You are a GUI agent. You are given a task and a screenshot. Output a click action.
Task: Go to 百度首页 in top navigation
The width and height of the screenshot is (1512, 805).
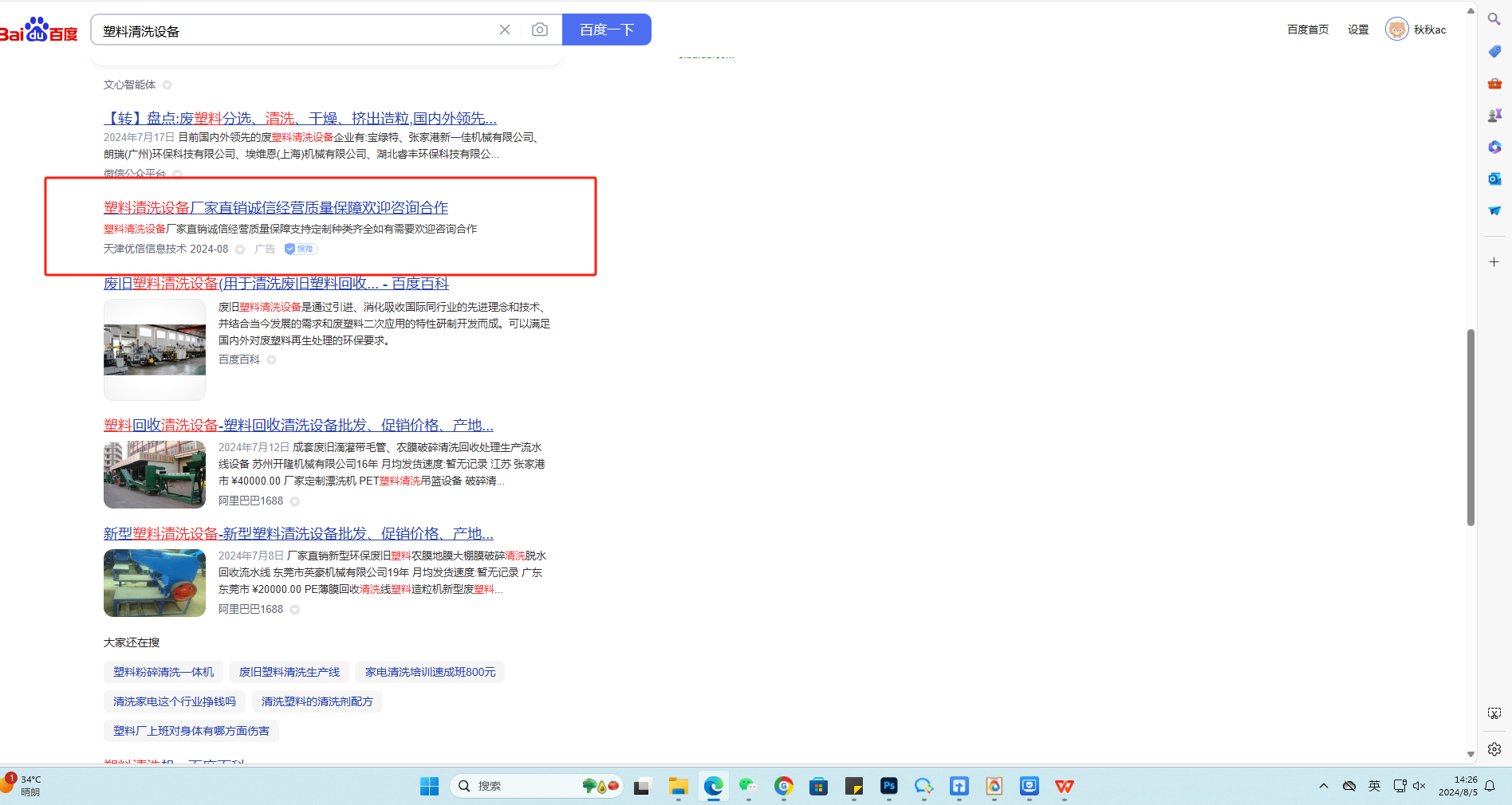click(x=1308, y=29)
